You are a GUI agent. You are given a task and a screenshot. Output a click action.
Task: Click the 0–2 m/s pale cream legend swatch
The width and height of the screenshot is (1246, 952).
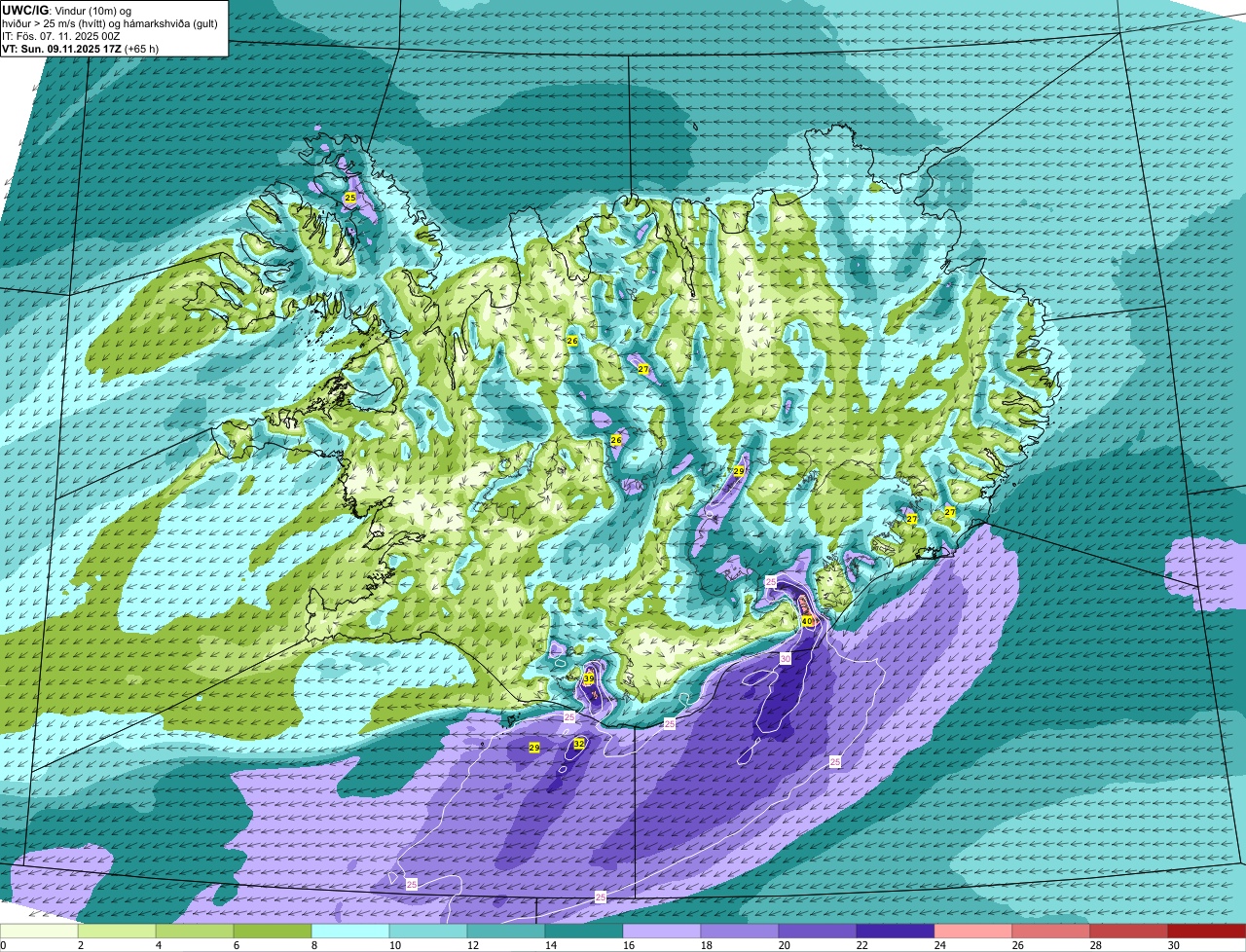tap(39, 932)
